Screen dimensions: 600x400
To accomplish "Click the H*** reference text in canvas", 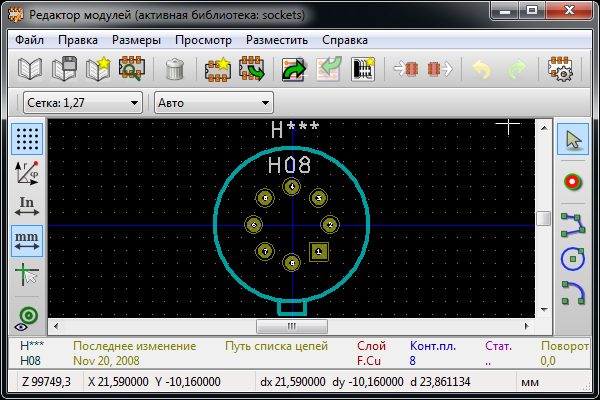I will (295, 130).
